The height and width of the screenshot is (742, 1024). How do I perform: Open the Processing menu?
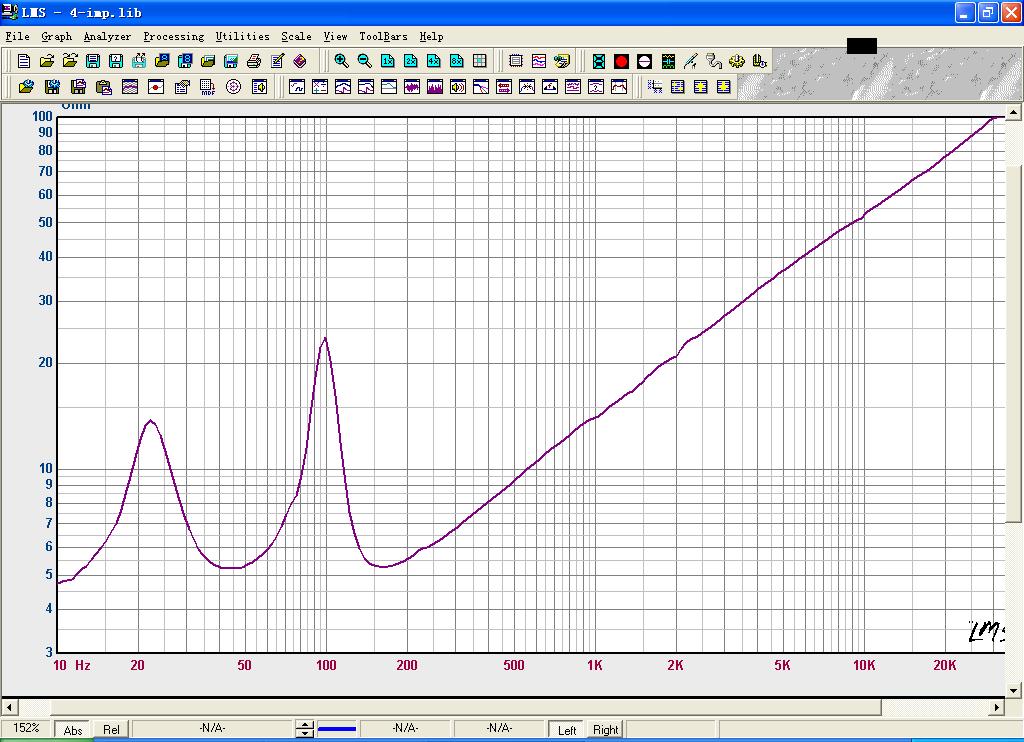[x=173, y=37]
